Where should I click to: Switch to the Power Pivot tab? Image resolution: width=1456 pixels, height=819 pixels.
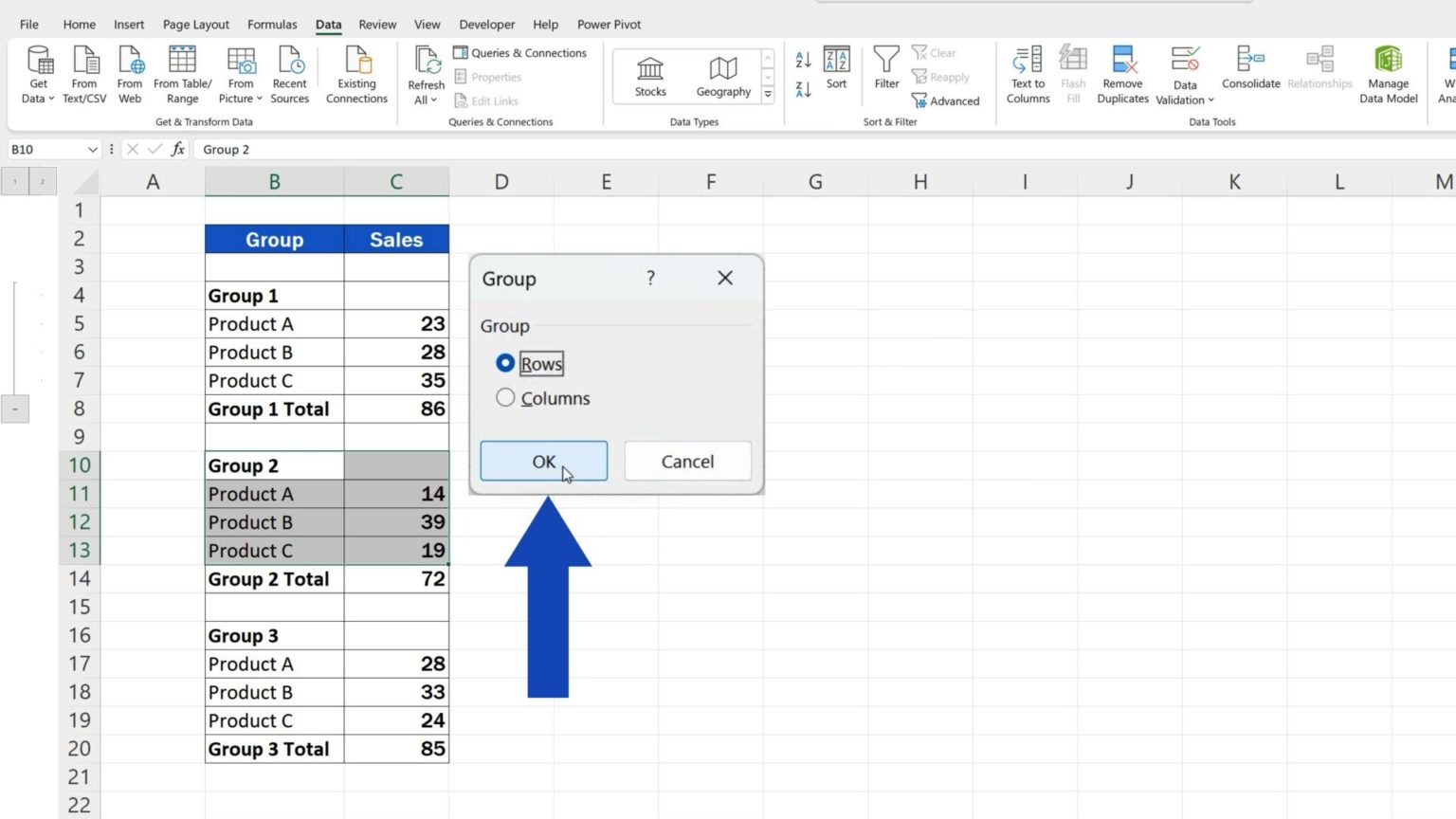(610, 25)
